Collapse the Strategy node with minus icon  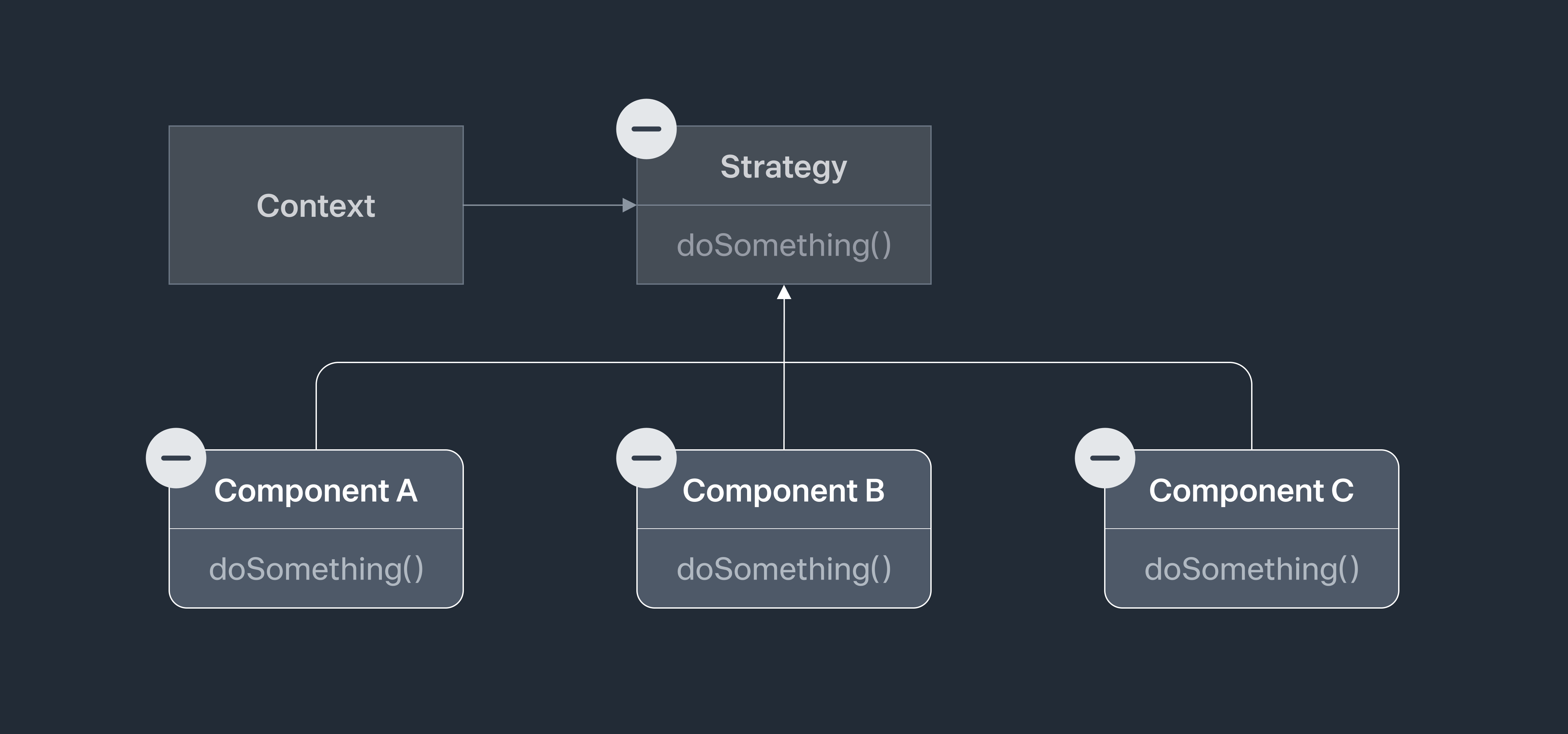click(646, 129)
